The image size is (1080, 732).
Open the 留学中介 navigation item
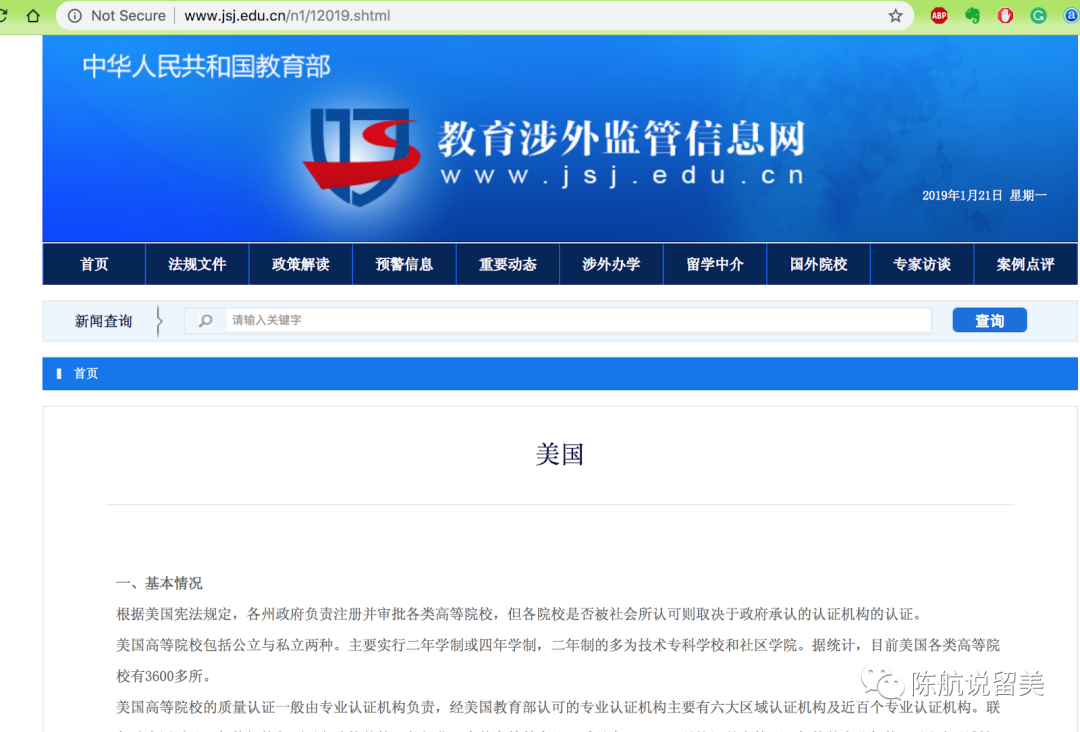[x=715, y=265]
